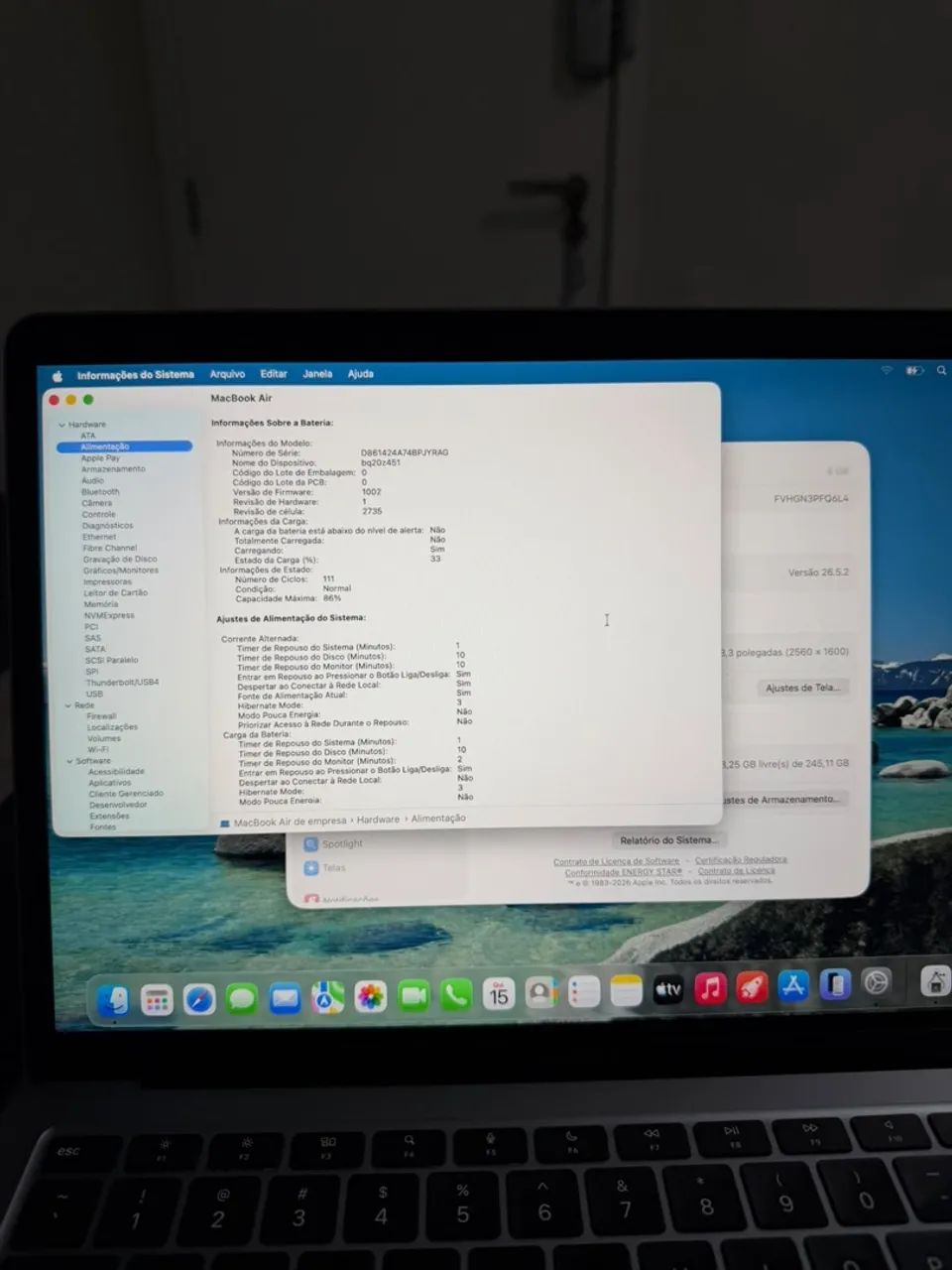
Task: Open red rocket app in dock
Action: coord(752,987)
